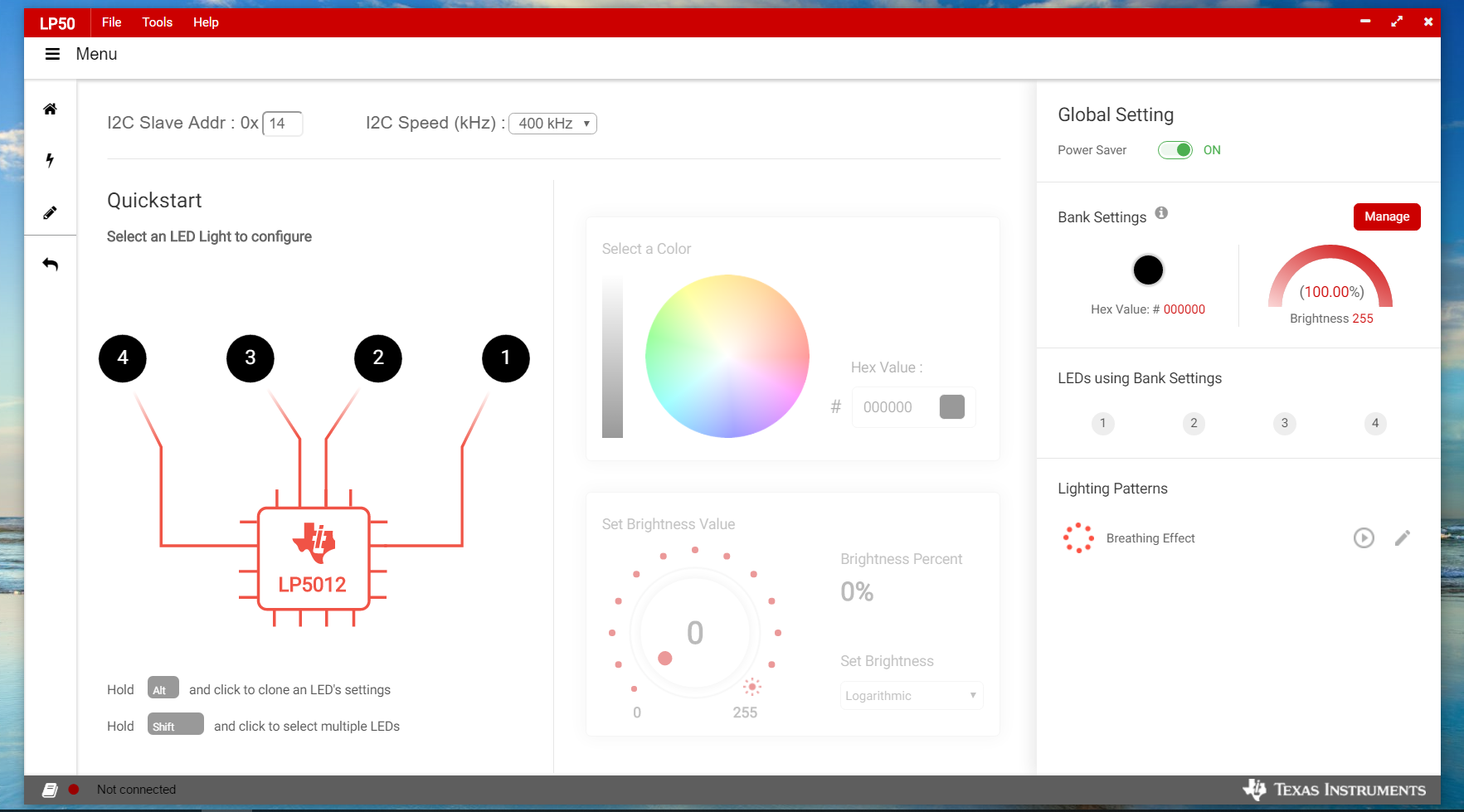Select LED number 3 in diagram
1464x812 pixels.
point(250,358)
